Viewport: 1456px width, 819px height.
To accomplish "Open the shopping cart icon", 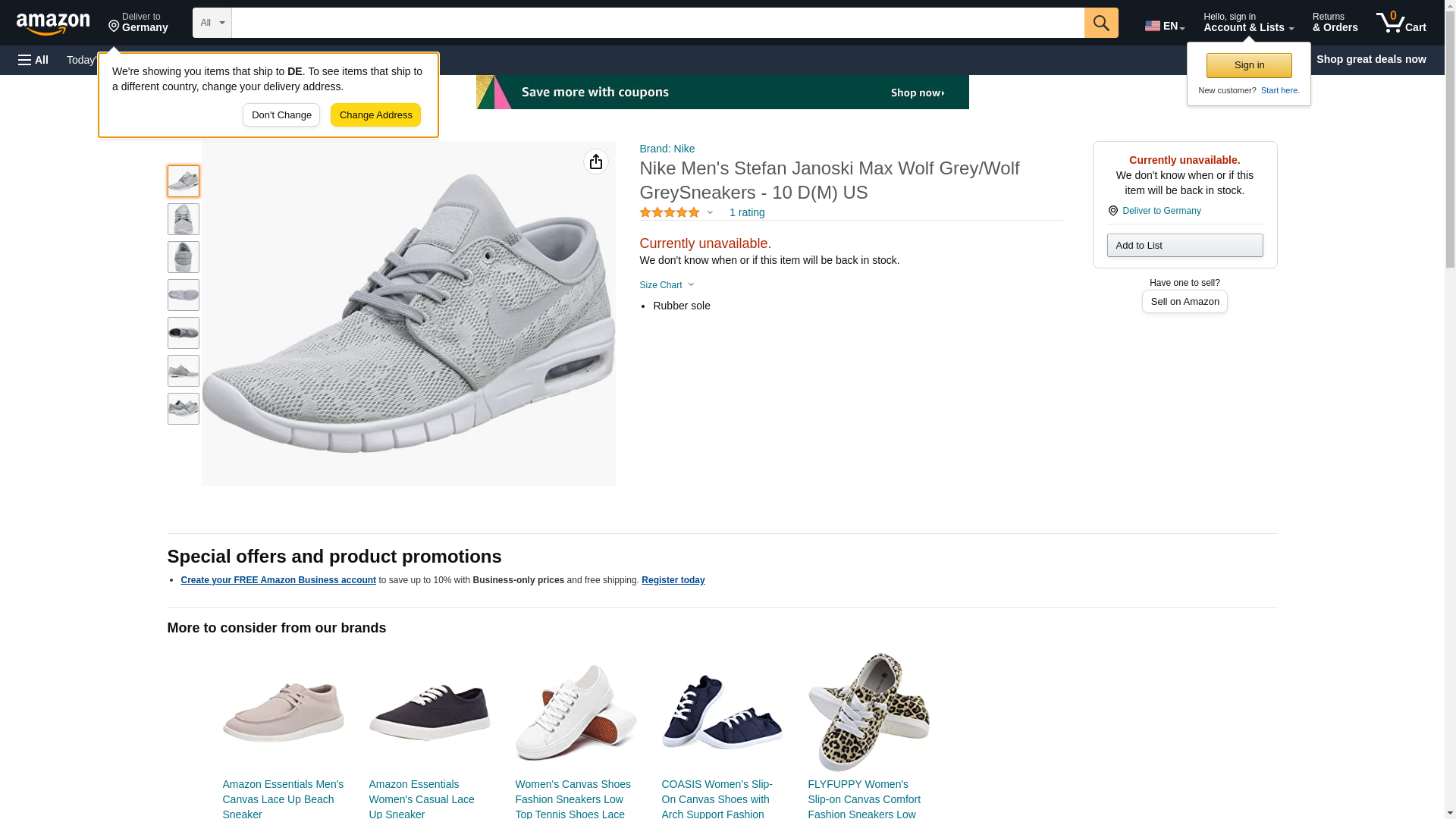I will pos(1401,23).
